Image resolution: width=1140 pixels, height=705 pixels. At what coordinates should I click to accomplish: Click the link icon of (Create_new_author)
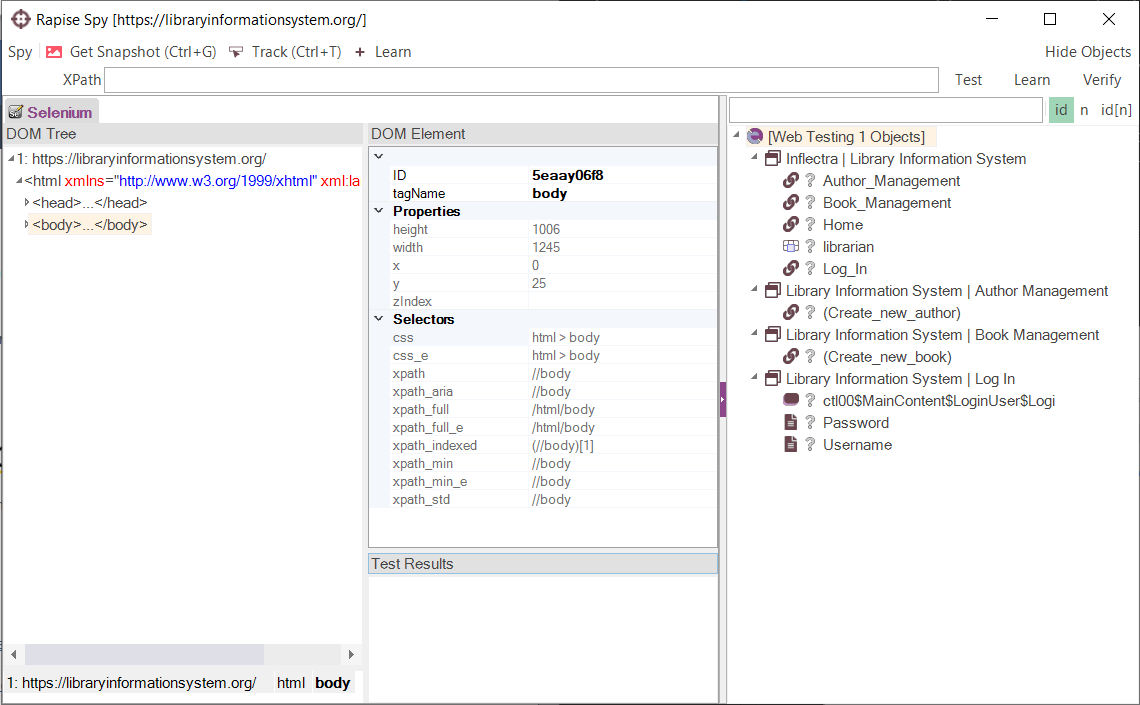click(791, 313)
